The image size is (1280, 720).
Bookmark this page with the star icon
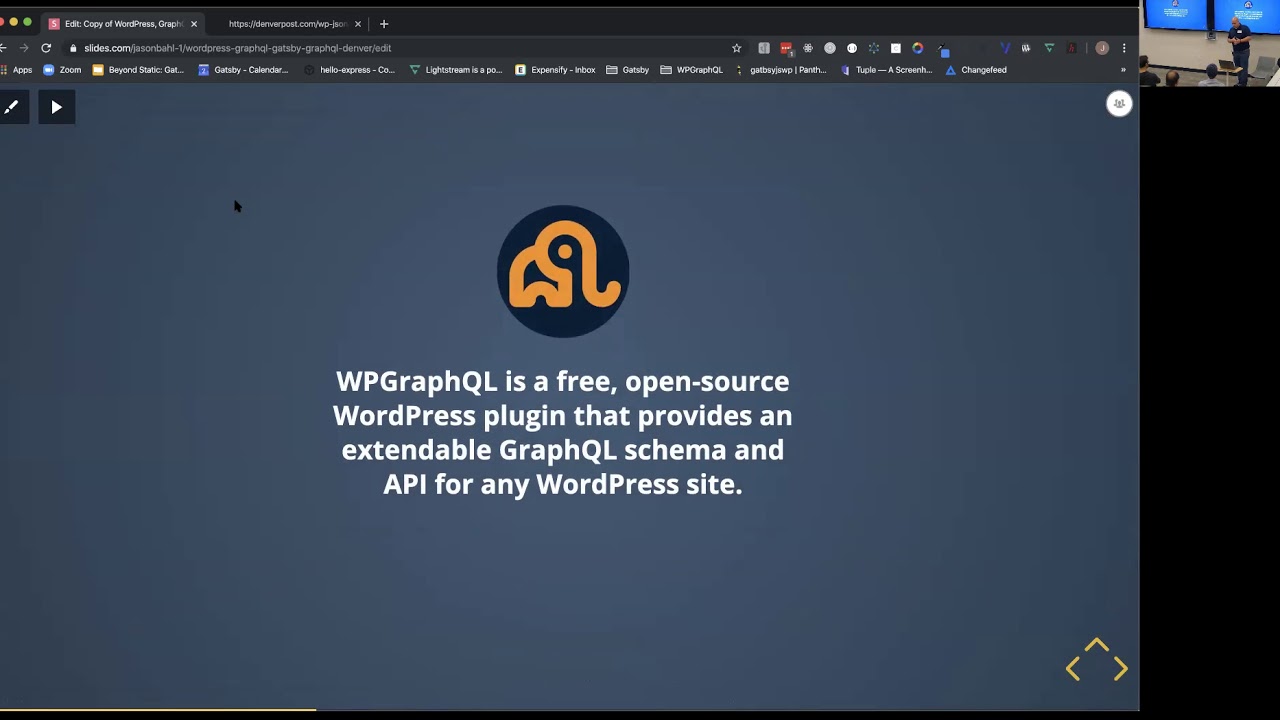[x=737, y=48]
